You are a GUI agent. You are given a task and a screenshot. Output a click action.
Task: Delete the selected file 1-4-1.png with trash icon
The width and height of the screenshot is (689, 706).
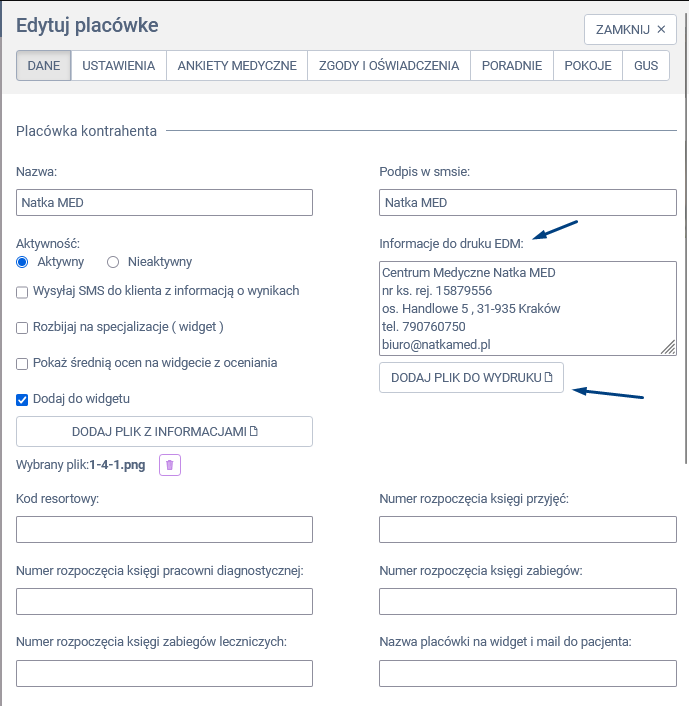169,465
